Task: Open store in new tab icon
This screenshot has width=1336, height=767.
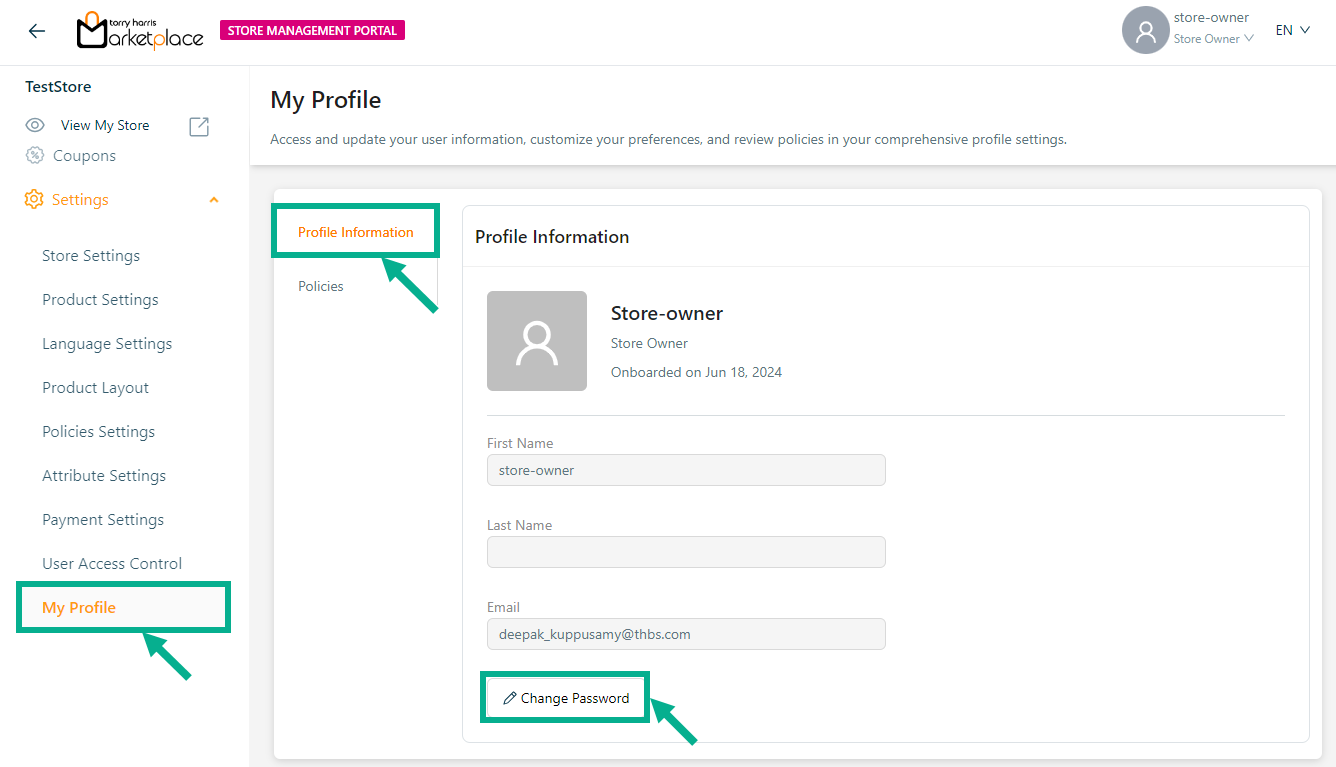Action: coord(199,126)
